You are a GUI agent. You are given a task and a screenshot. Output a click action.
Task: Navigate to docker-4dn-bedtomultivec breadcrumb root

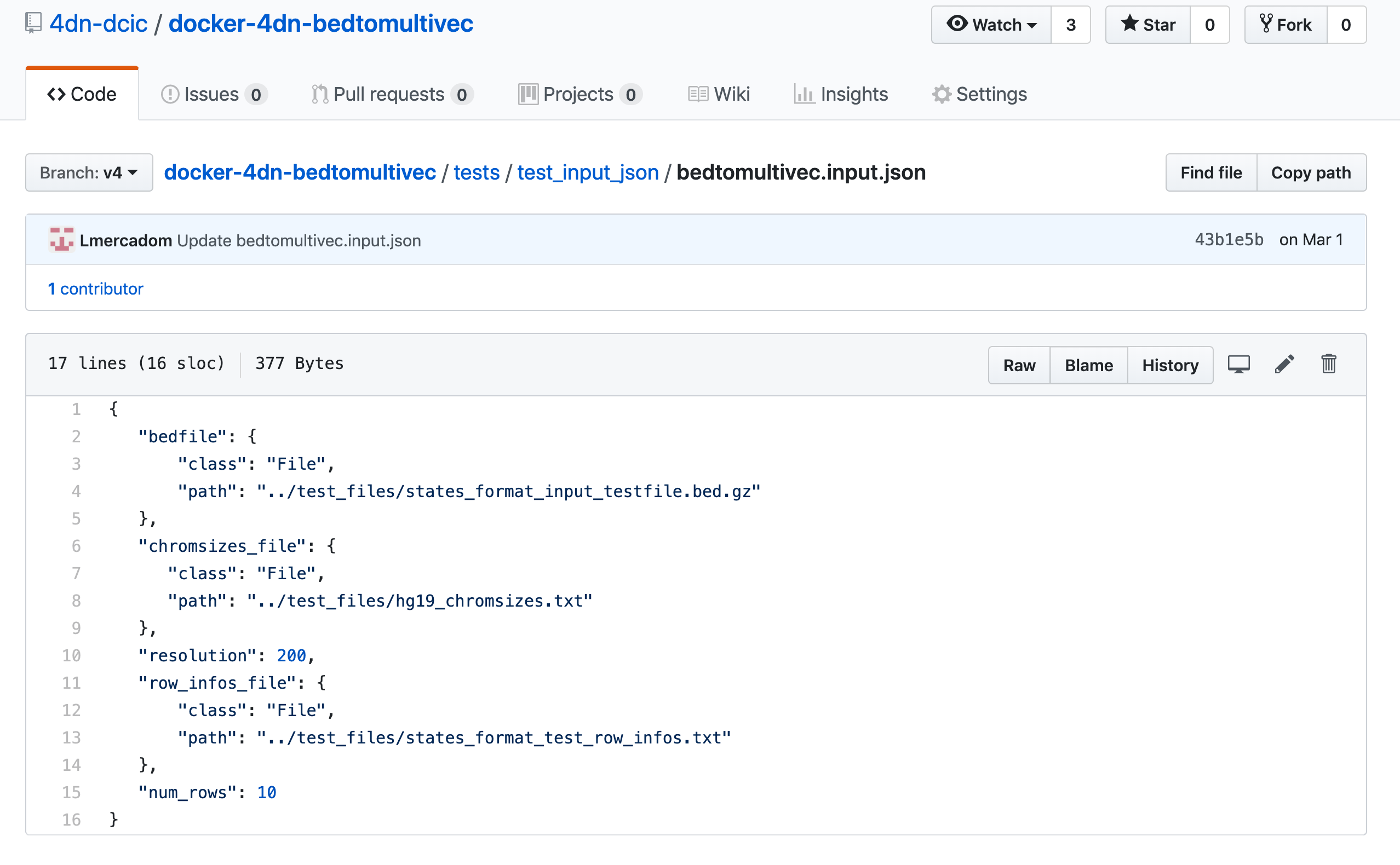(x=300, y=172)
